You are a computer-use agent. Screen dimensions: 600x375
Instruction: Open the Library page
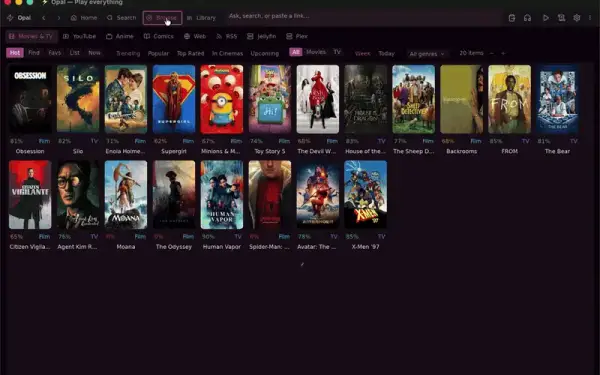click(201, 18)
